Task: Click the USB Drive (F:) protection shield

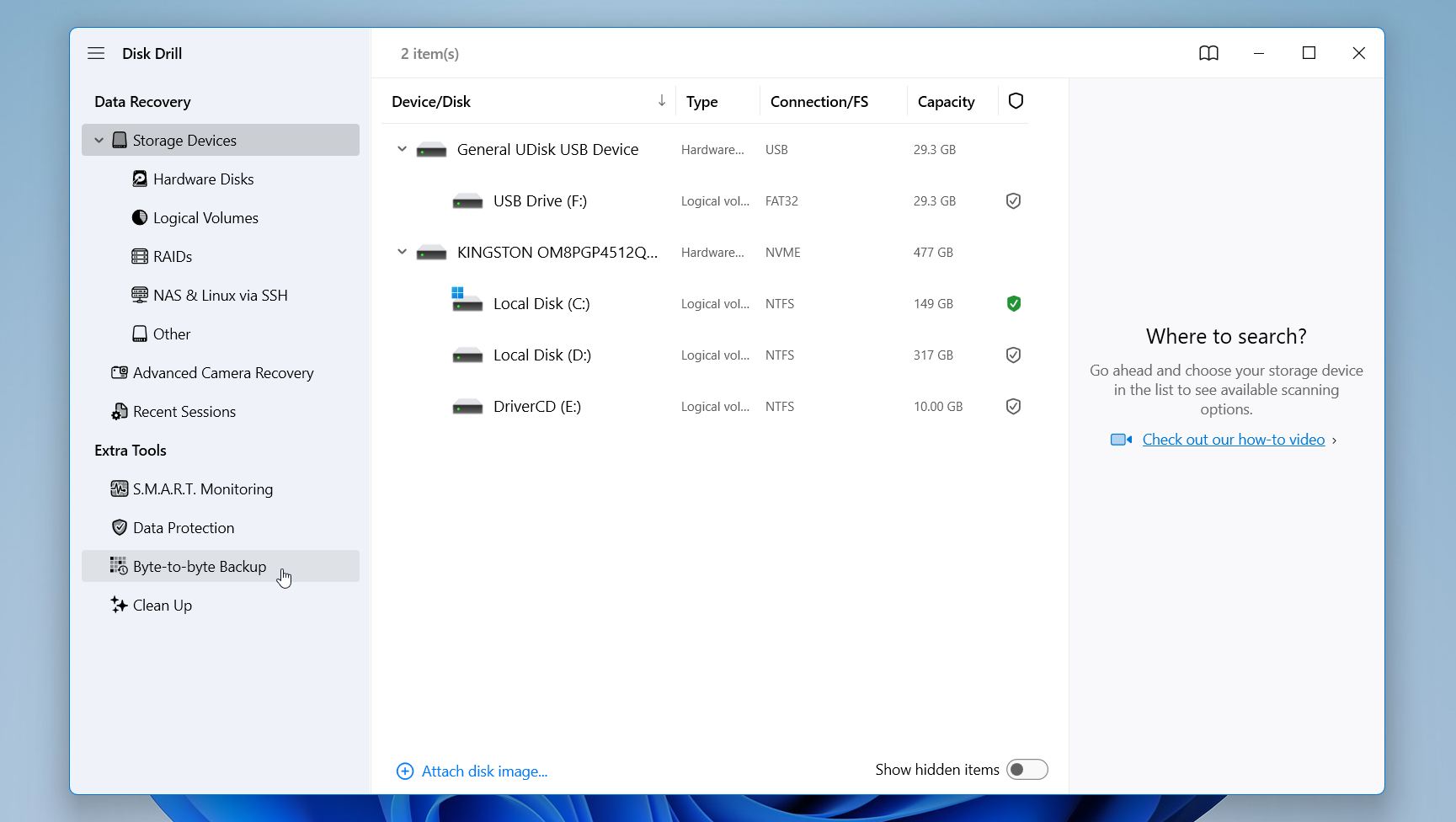Action: 1014,200
